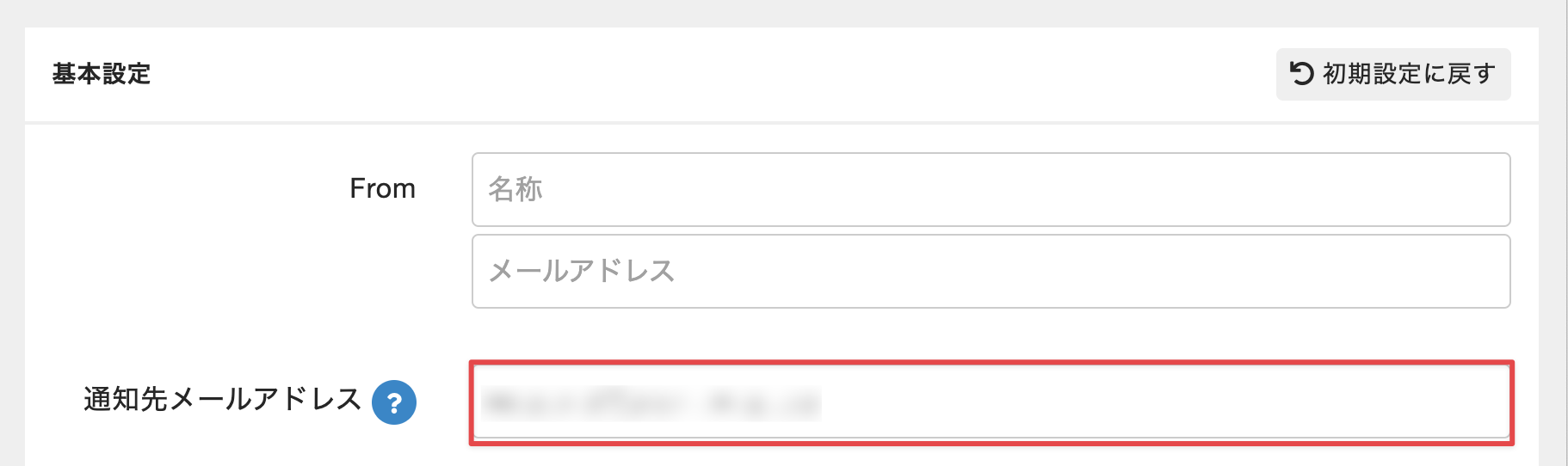Click the 基本設定 section heading
Screen dimensions: 1568x466
coord(102,74)
